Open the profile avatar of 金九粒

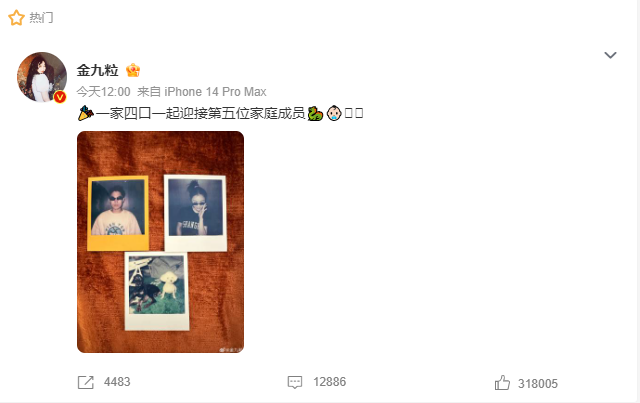pos(42,77)
